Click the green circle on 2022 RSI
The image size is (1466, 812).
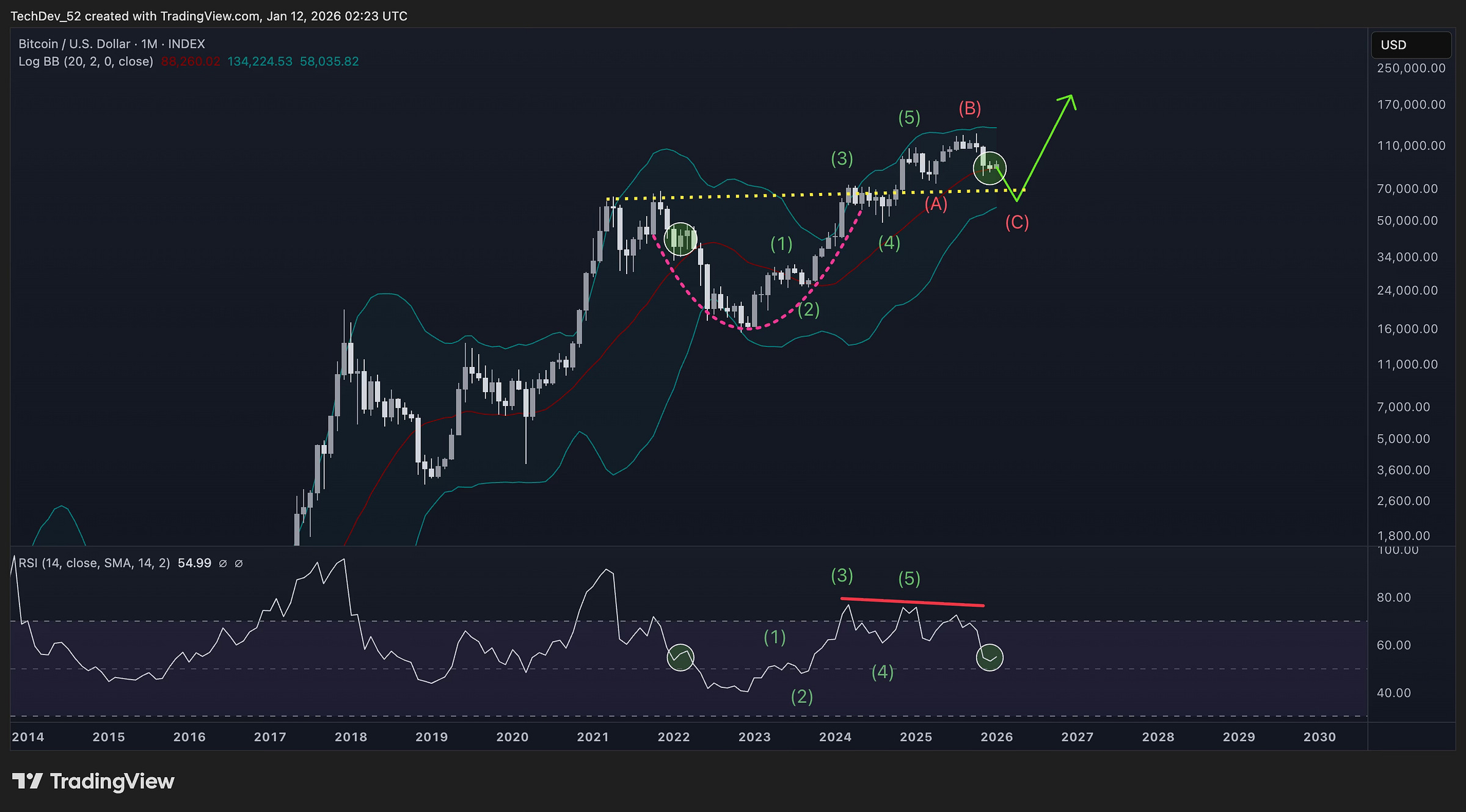point(680,658)
